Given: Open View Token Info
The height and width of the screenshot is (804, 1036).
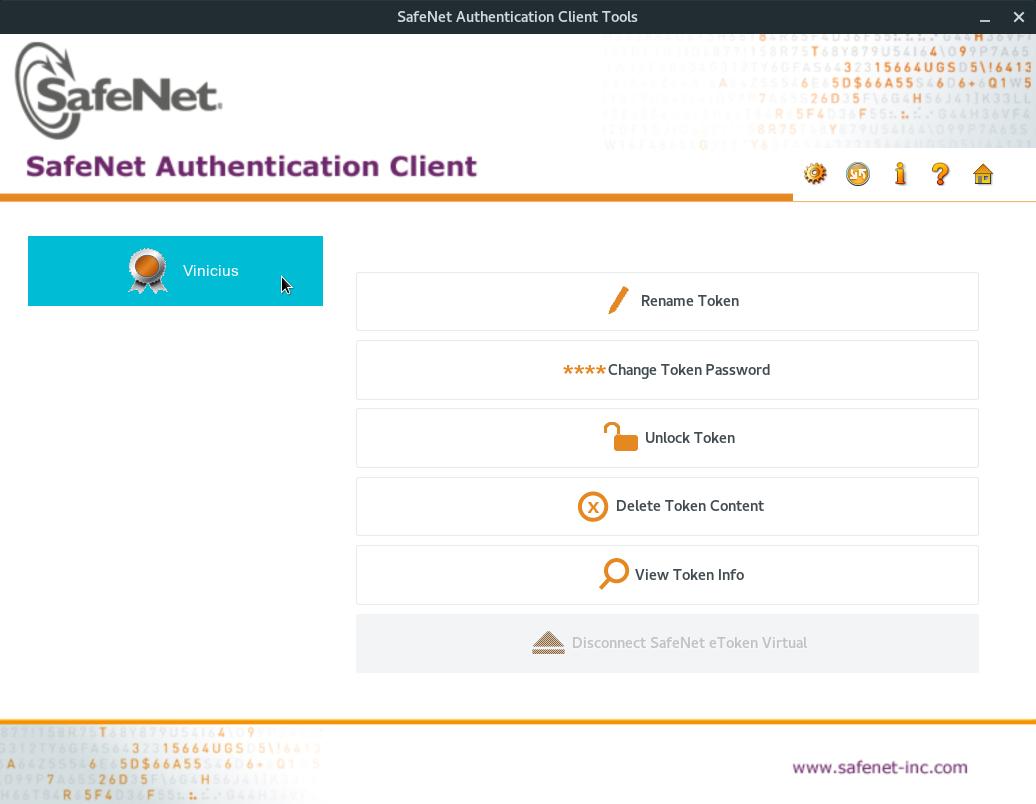Looking at the screenshot, I should tap(667, 575).
